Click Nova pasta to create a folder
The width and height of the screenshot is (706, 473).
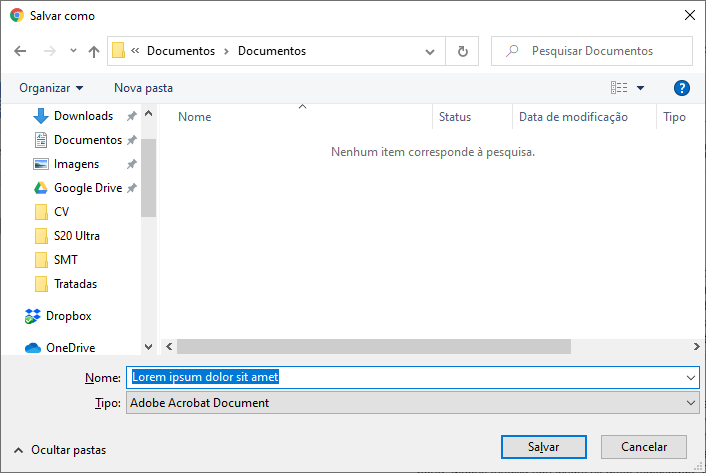pos(143,88)
